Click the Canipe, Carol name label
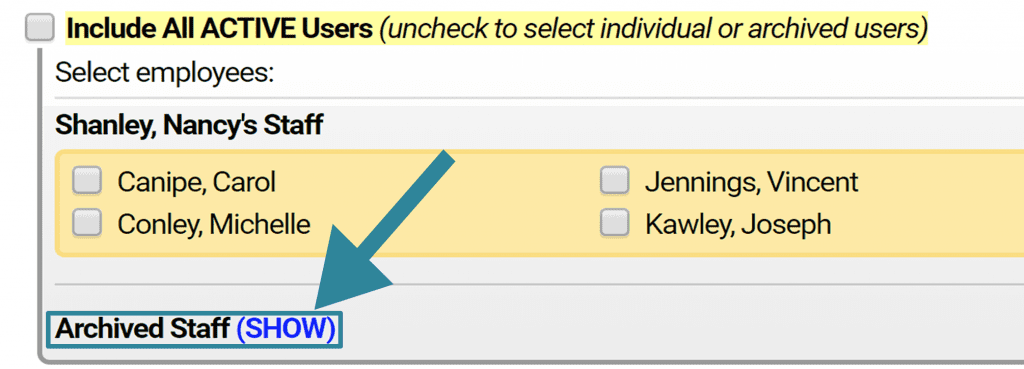 (197, 182)
